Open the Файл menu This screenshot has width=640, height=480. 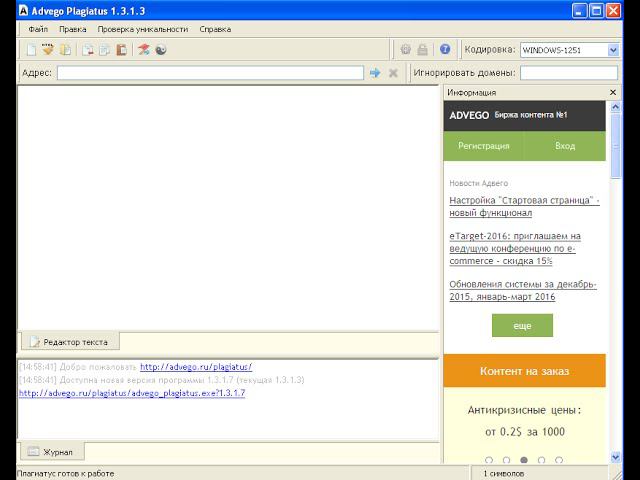[38, 29]
